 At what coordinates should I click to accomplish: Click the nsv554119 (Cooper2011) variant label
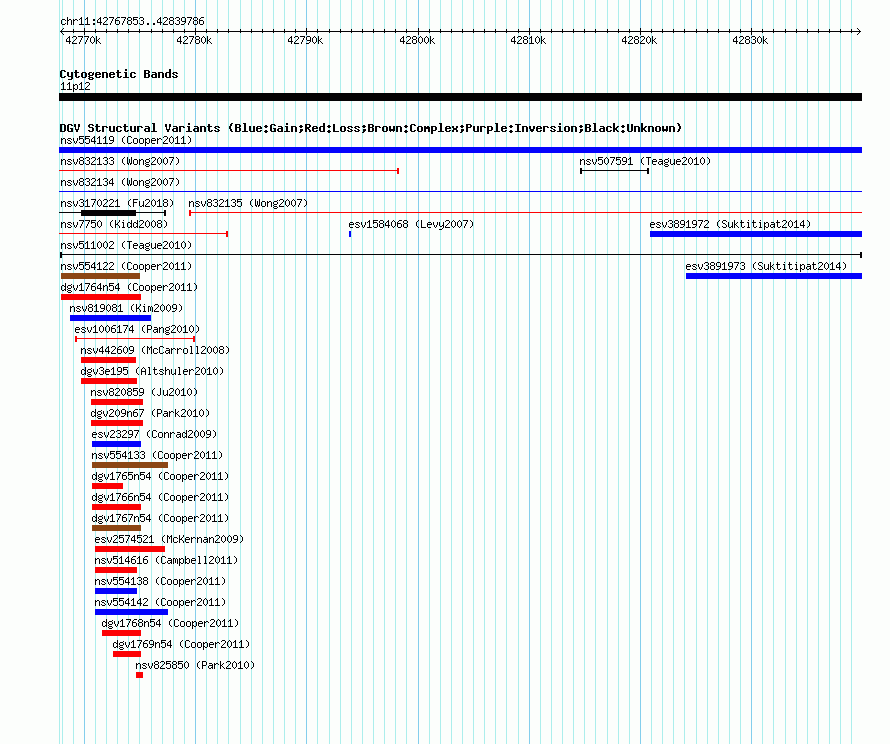pyautogui.click(x=126, y=140)
